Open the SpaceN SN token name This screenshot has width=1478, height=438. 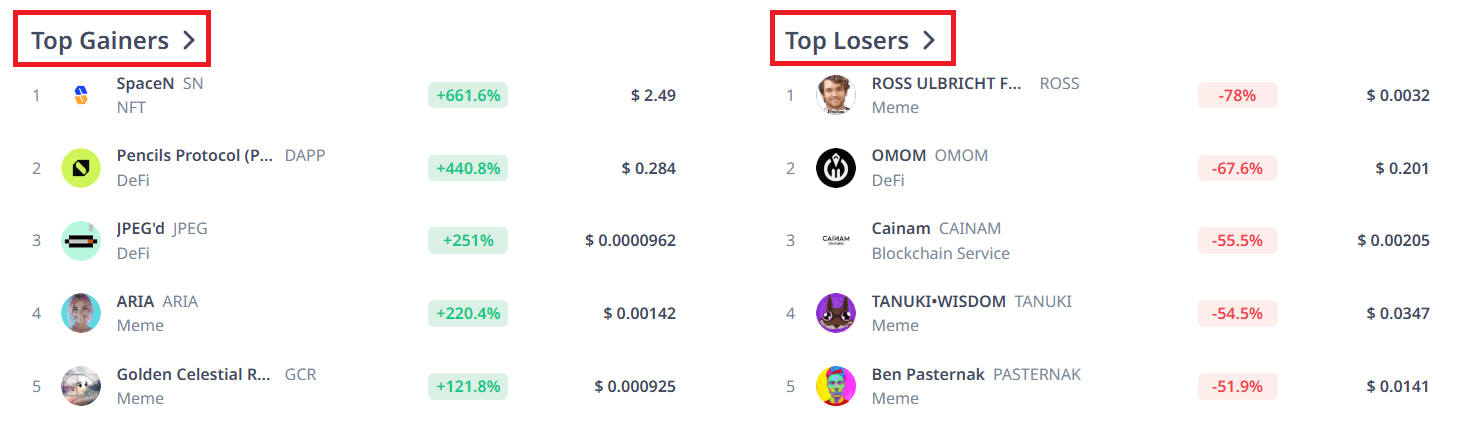(x=160, y=84)
